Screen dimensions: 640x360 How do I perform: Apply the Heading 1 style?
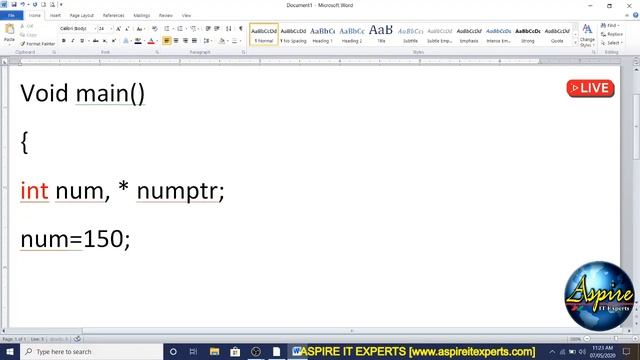pyautogui.click(x=322, y=35)
